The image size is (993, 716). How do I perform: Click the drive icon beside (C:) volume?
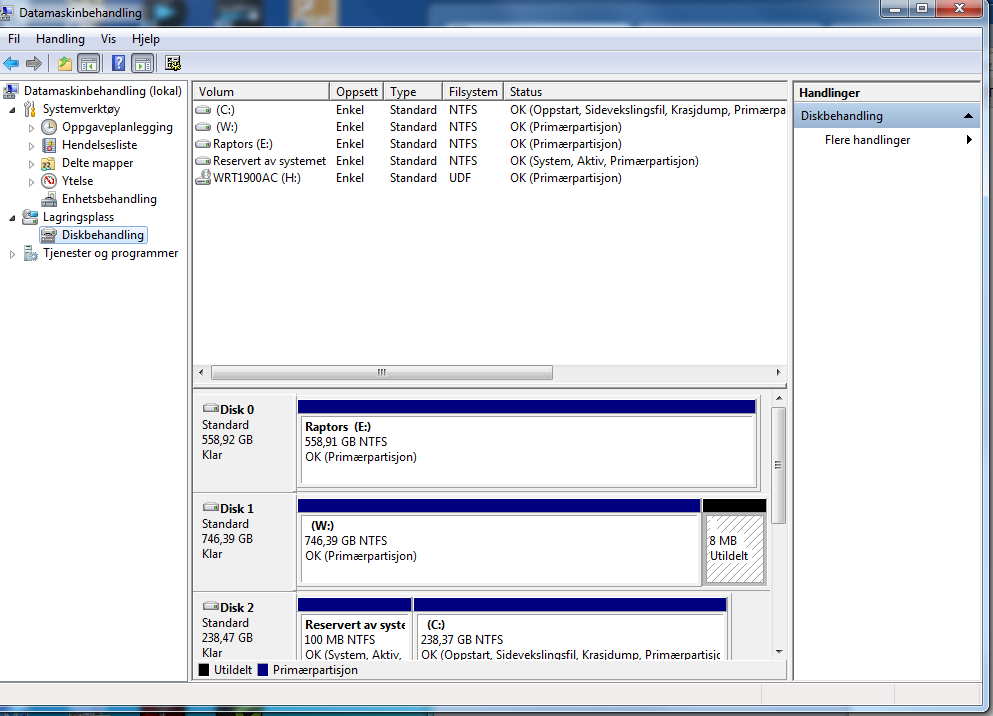pos(203,110)
